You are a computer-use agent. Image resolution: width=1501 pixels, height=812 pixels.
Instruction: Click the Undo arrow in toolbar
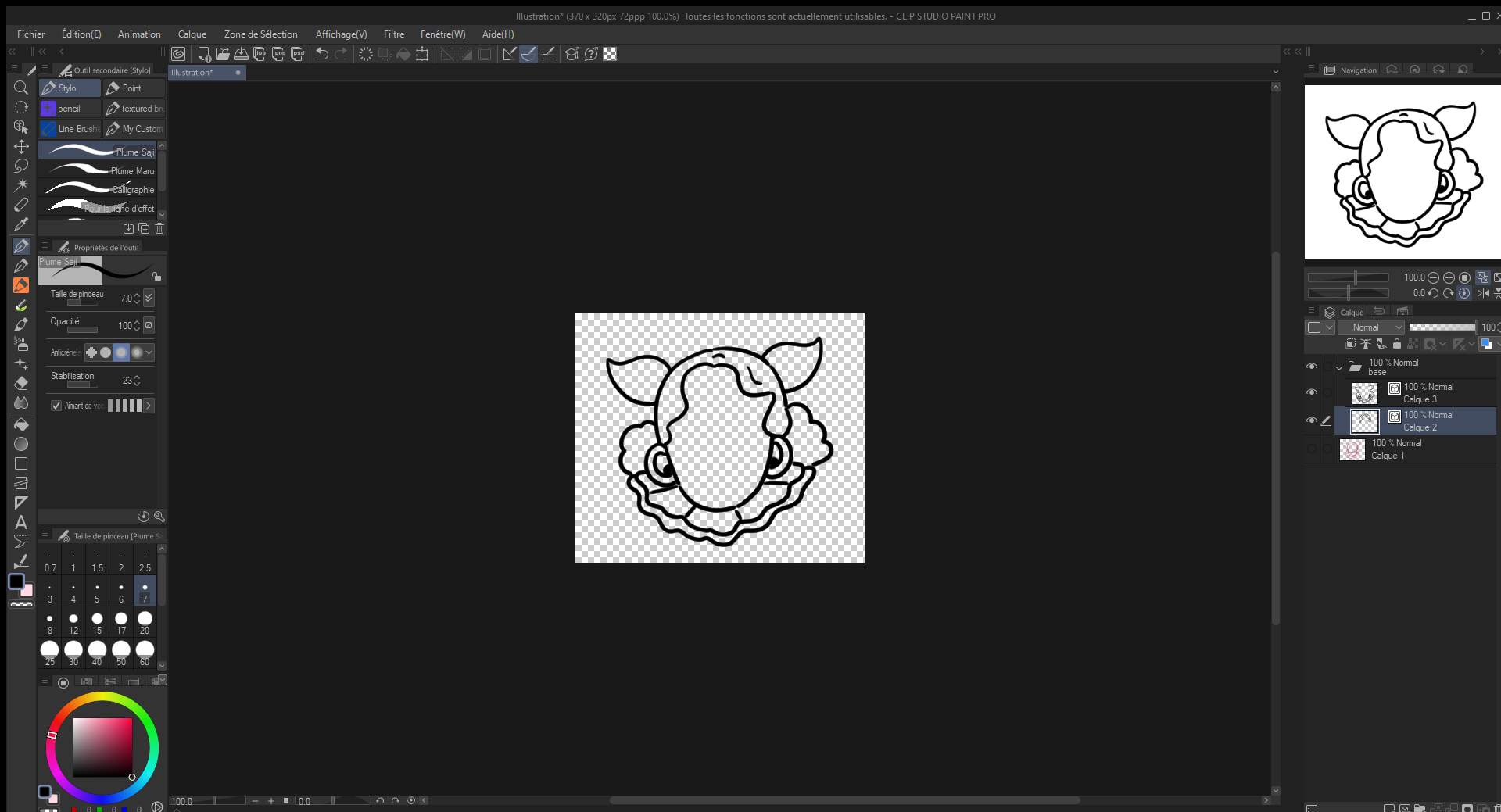pos(322,54)
